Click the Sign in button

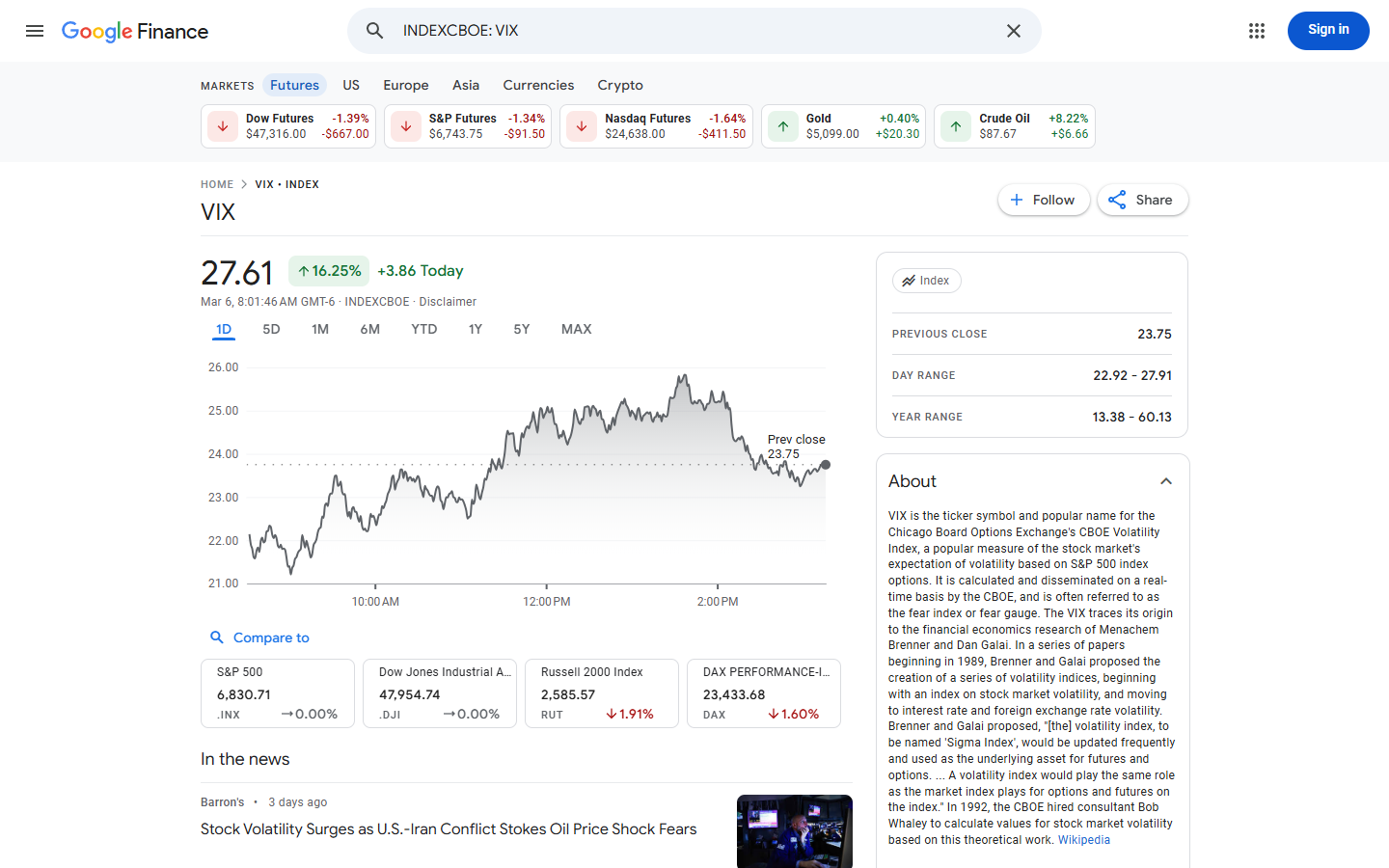1327,30
